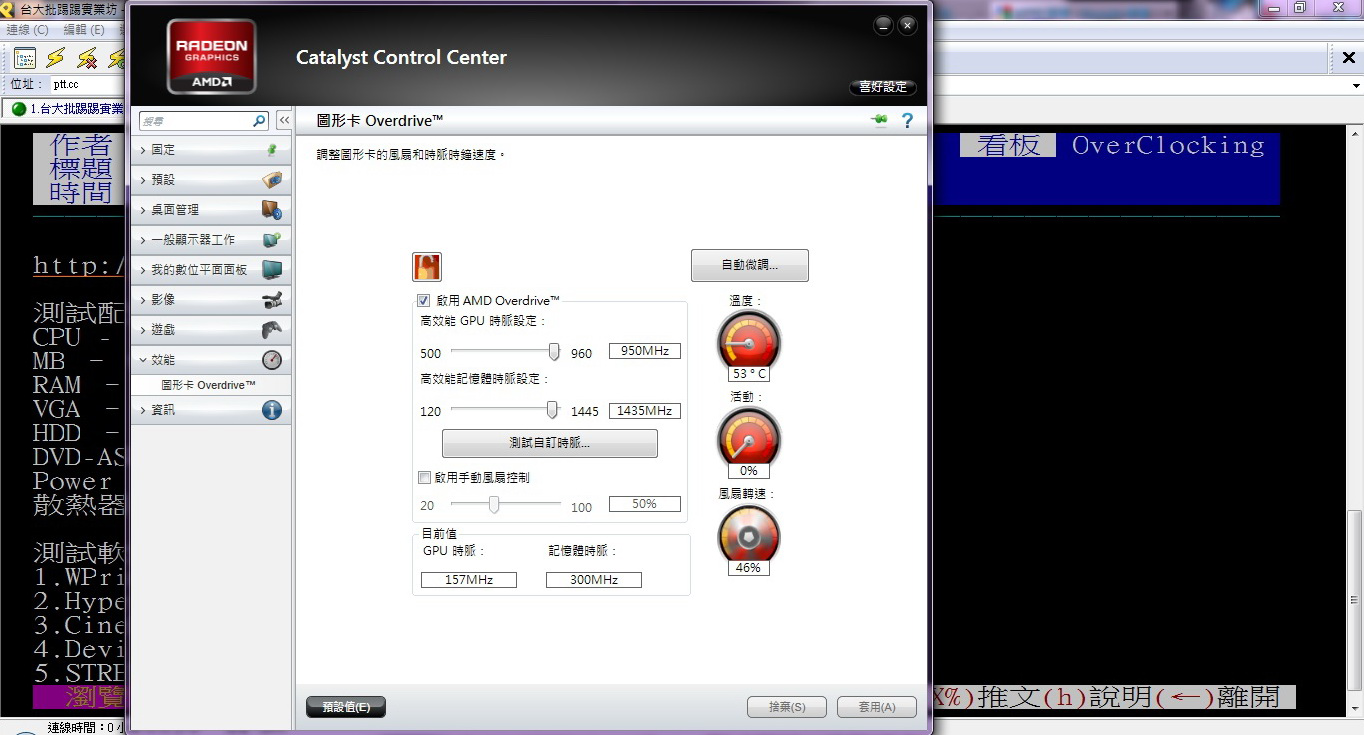
Task: Click the 捨棄(S) discard button
Action: click(x=787, y=707)
